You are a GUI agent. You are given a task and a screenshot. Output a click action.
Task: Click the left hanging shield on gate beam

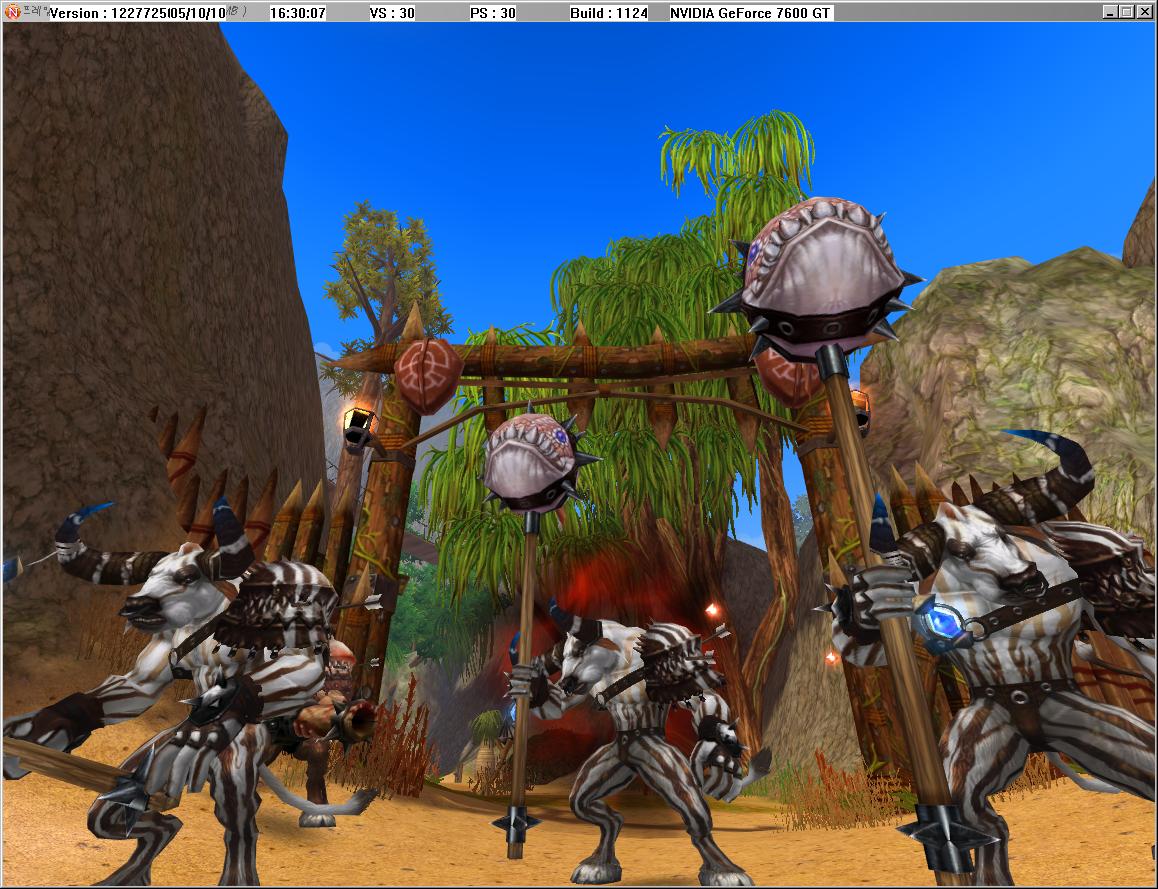coord(427,374)
